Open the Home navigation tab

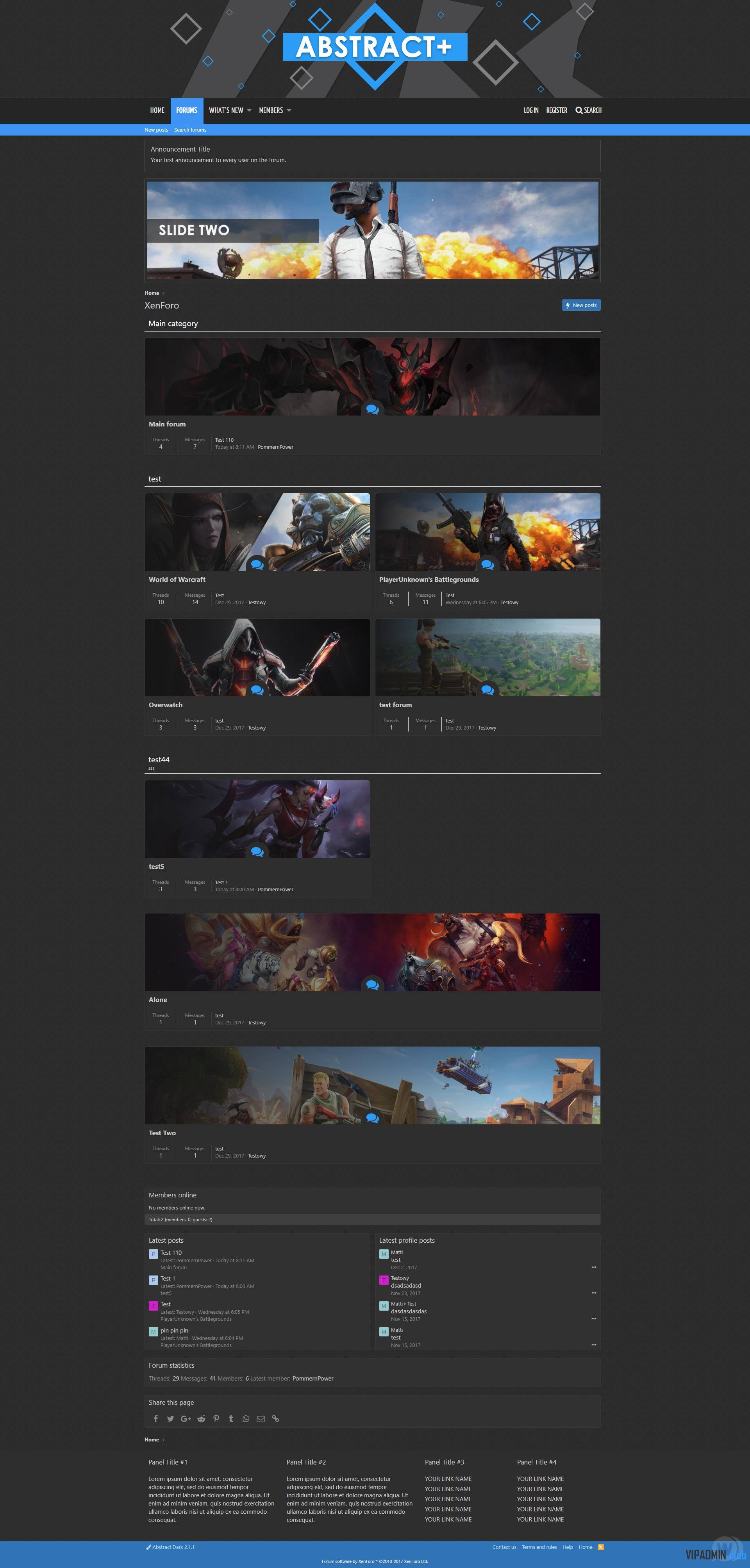pos(157,110)
